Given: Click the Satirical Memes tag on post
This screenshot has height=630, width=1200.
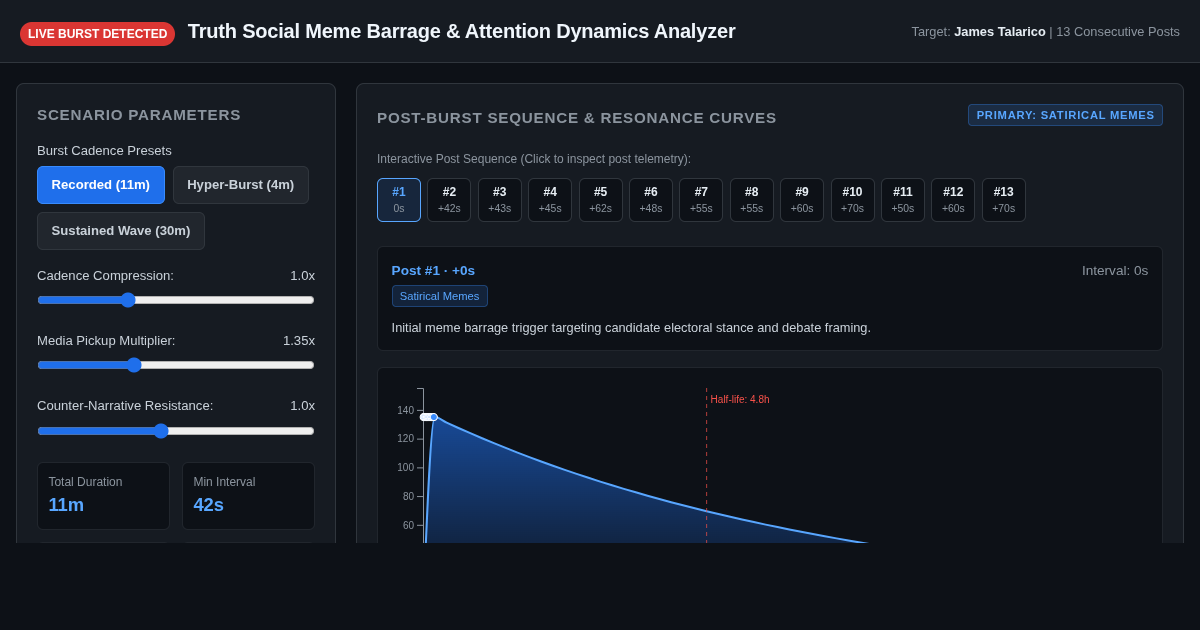Looking at the screenshot, I should (440, 296).
